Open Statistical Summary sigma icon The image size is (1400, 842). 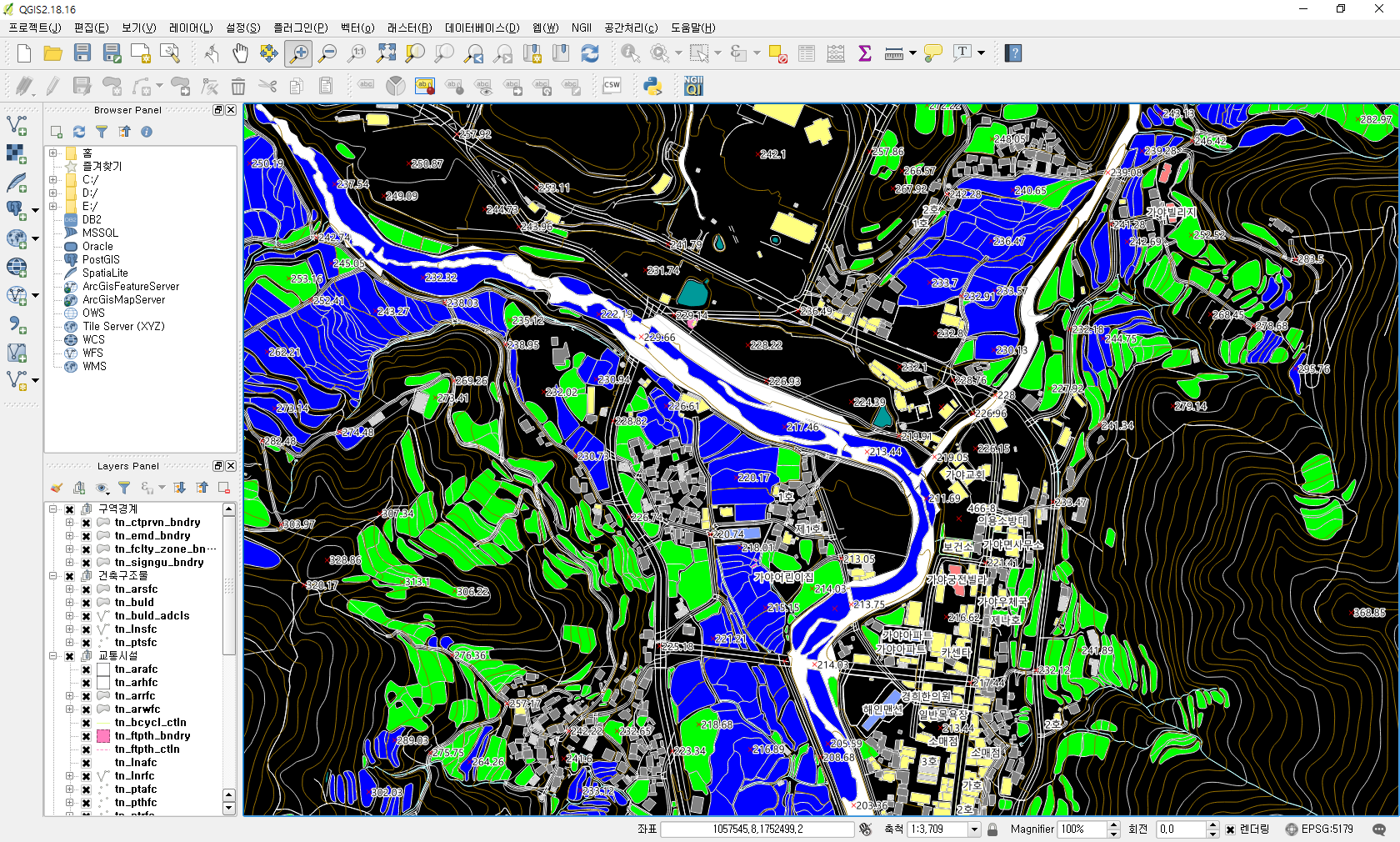pyautogui.click(x=865, y=53)
